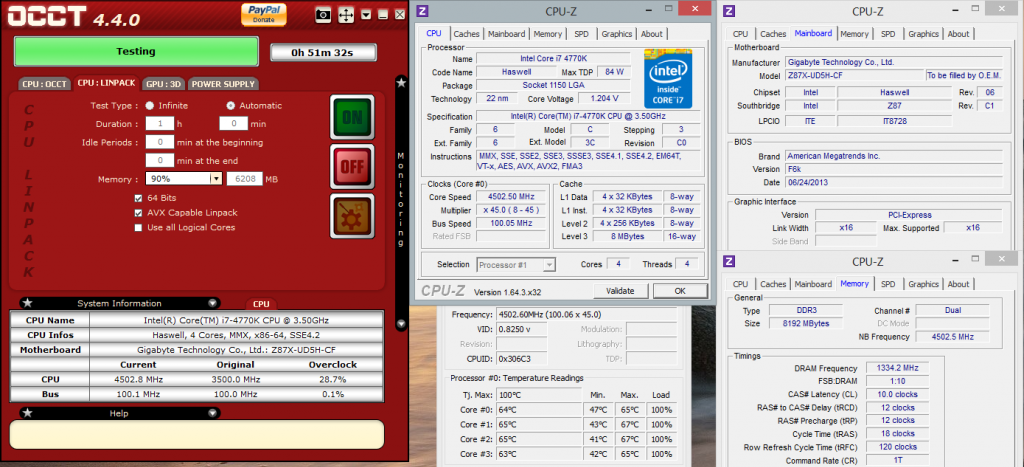Viewport: 1024px width, 467px height.
Task: Click the green Testing progress bar
Action: tap(136, 52)
